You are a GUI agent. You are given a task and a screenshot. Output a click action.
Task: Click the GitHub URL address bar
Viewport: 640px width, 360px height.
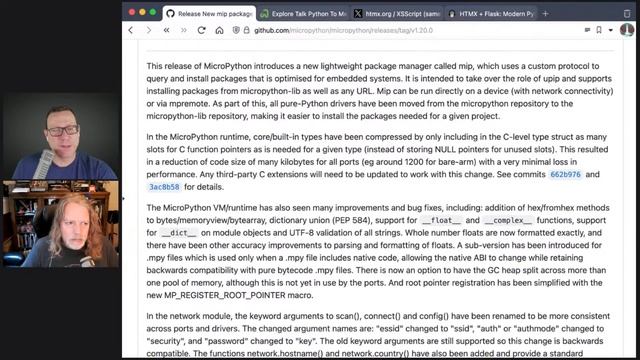click(x=343, y=30)
